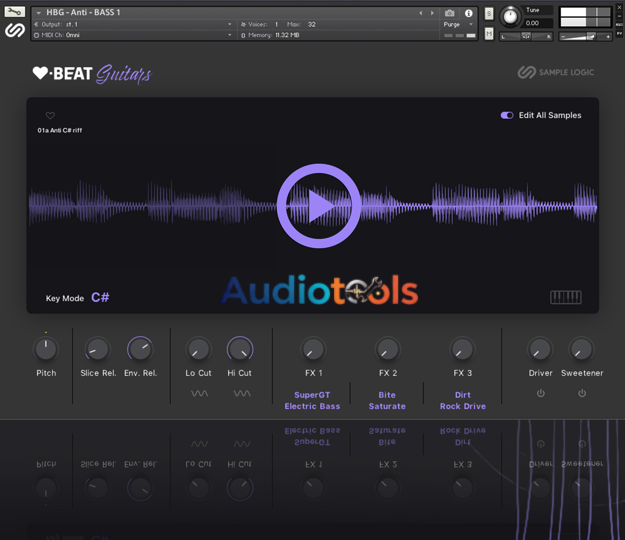Open the keyboard view icon

tap(566, 297)
